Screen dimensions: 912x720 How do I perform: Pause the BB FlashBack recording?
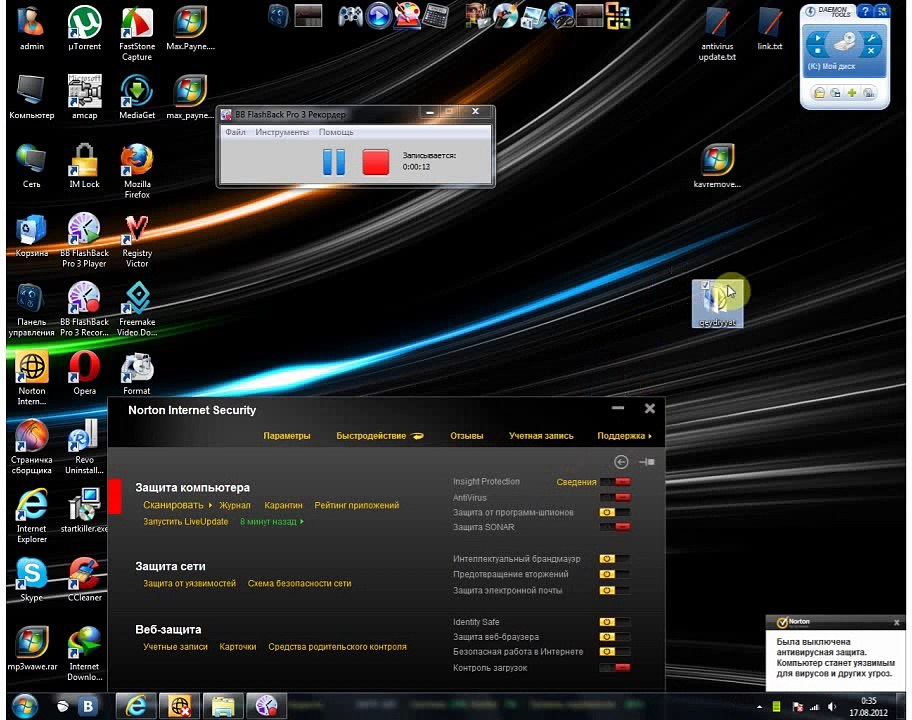pyautogui.click(x=334, y=161)
